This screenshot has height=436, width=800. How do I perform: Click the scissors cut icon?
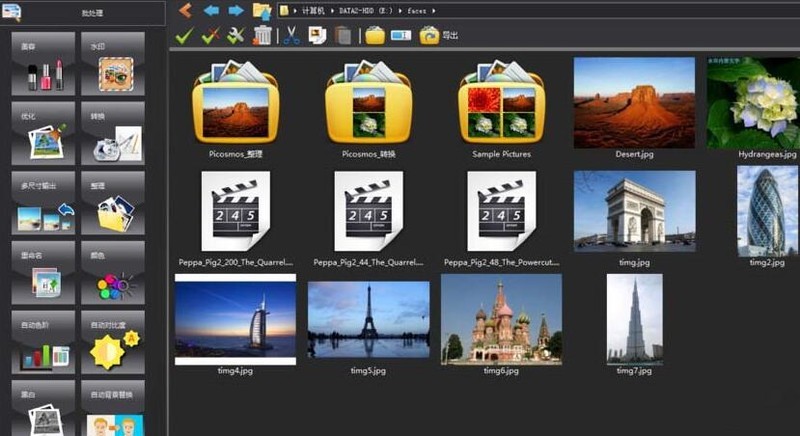point(291,36)
